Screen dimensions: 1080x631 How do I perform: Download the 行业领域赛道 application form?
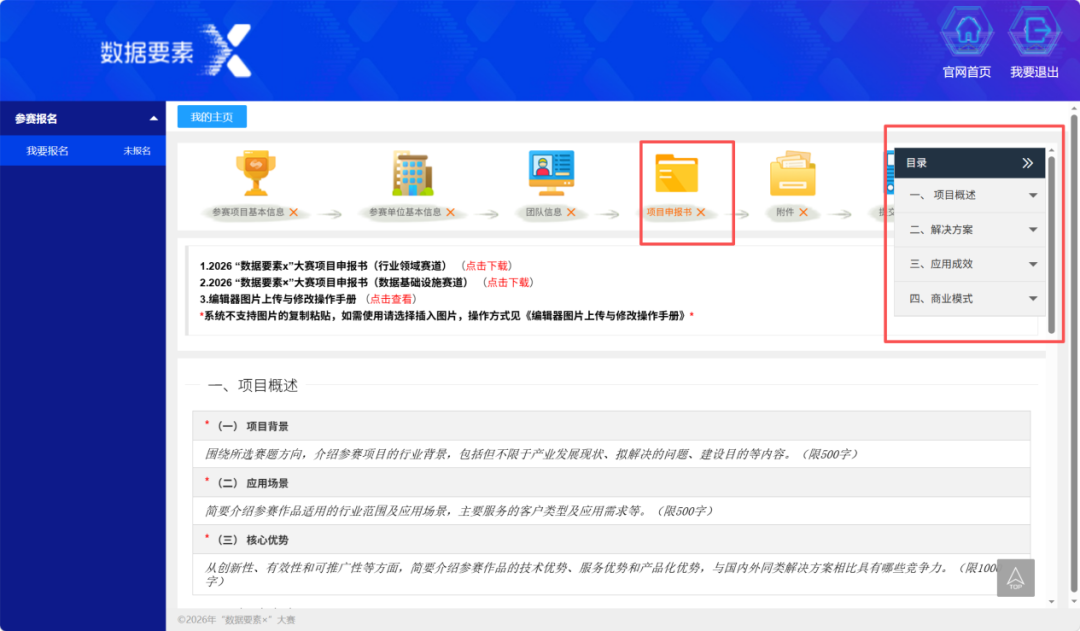click(x=487, y=266)
